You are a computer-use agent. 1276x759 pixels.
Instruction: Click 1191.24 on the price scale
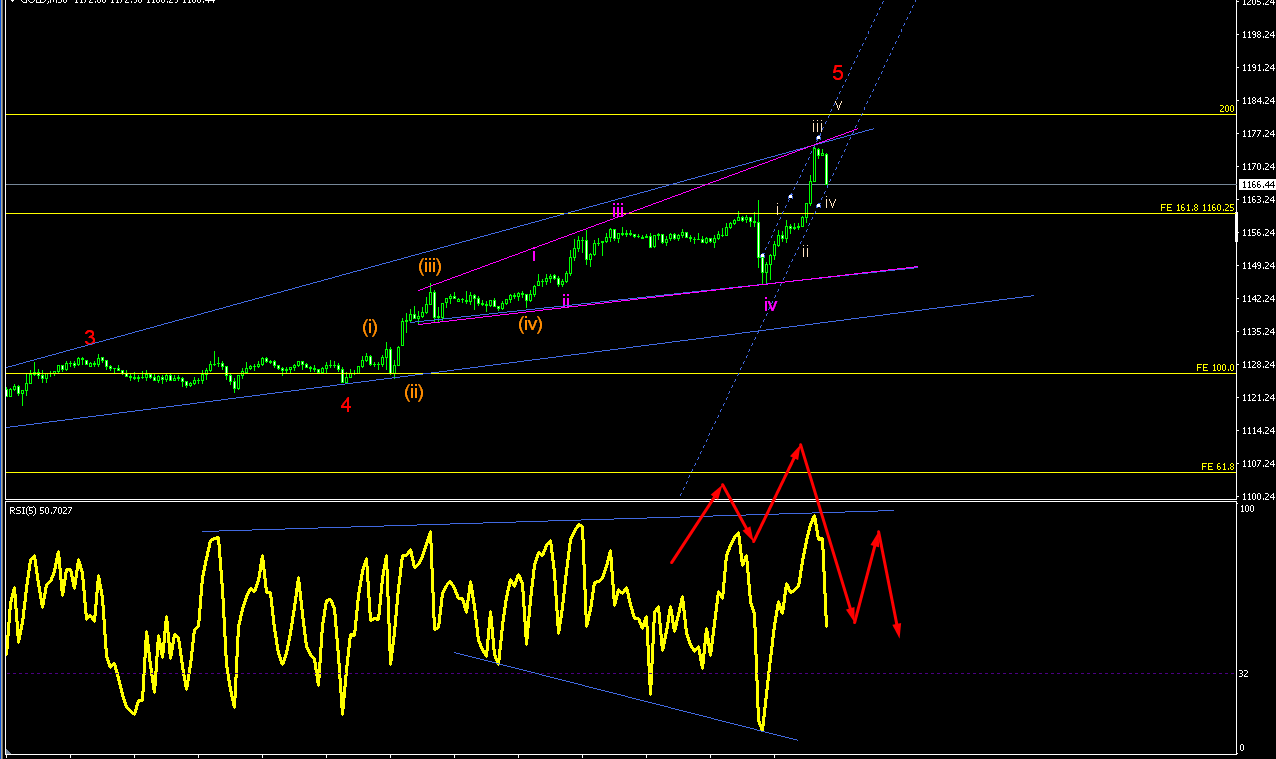point(1257,68)
